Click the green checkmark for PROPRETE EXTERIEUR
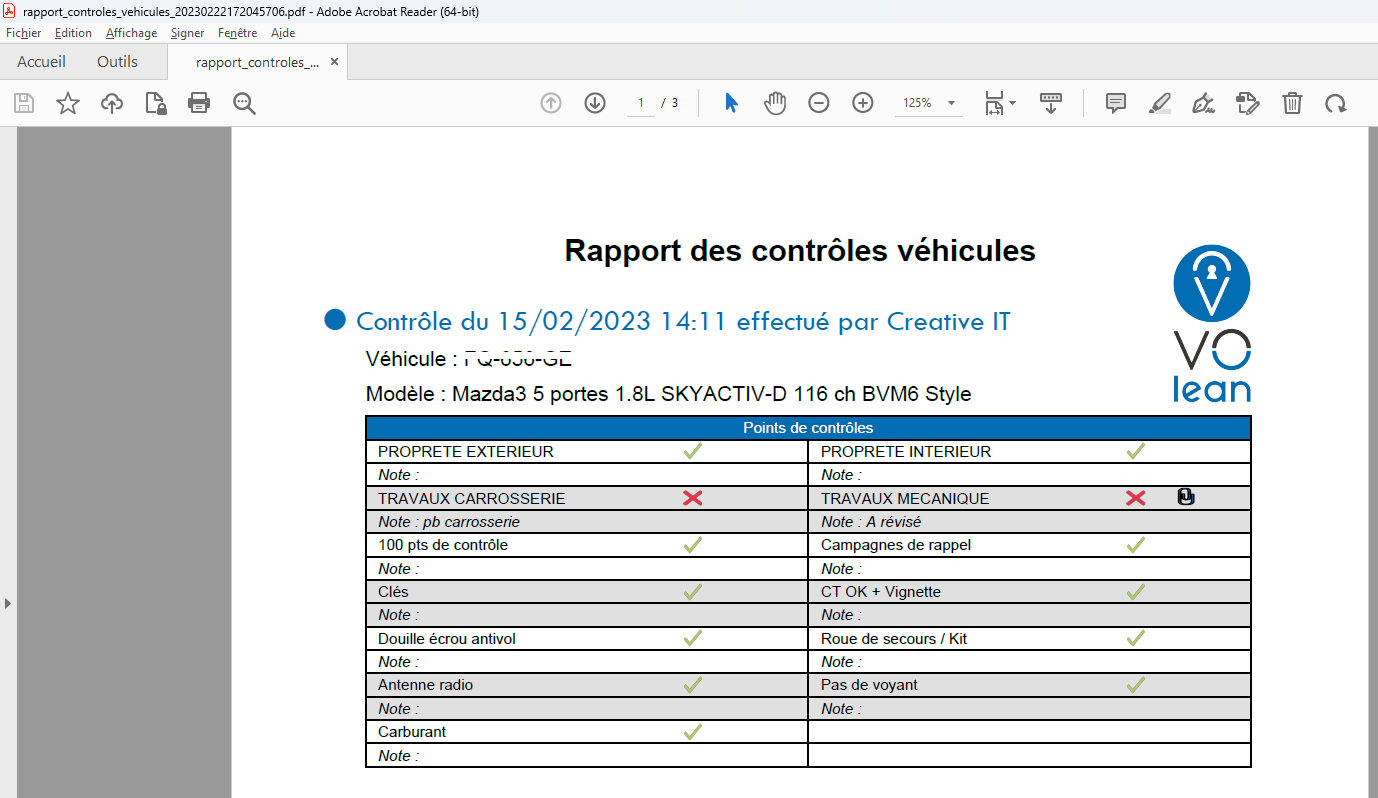The height and width of the screenshot is (798, 1378). pyautogui.click(x=692, y=451)
